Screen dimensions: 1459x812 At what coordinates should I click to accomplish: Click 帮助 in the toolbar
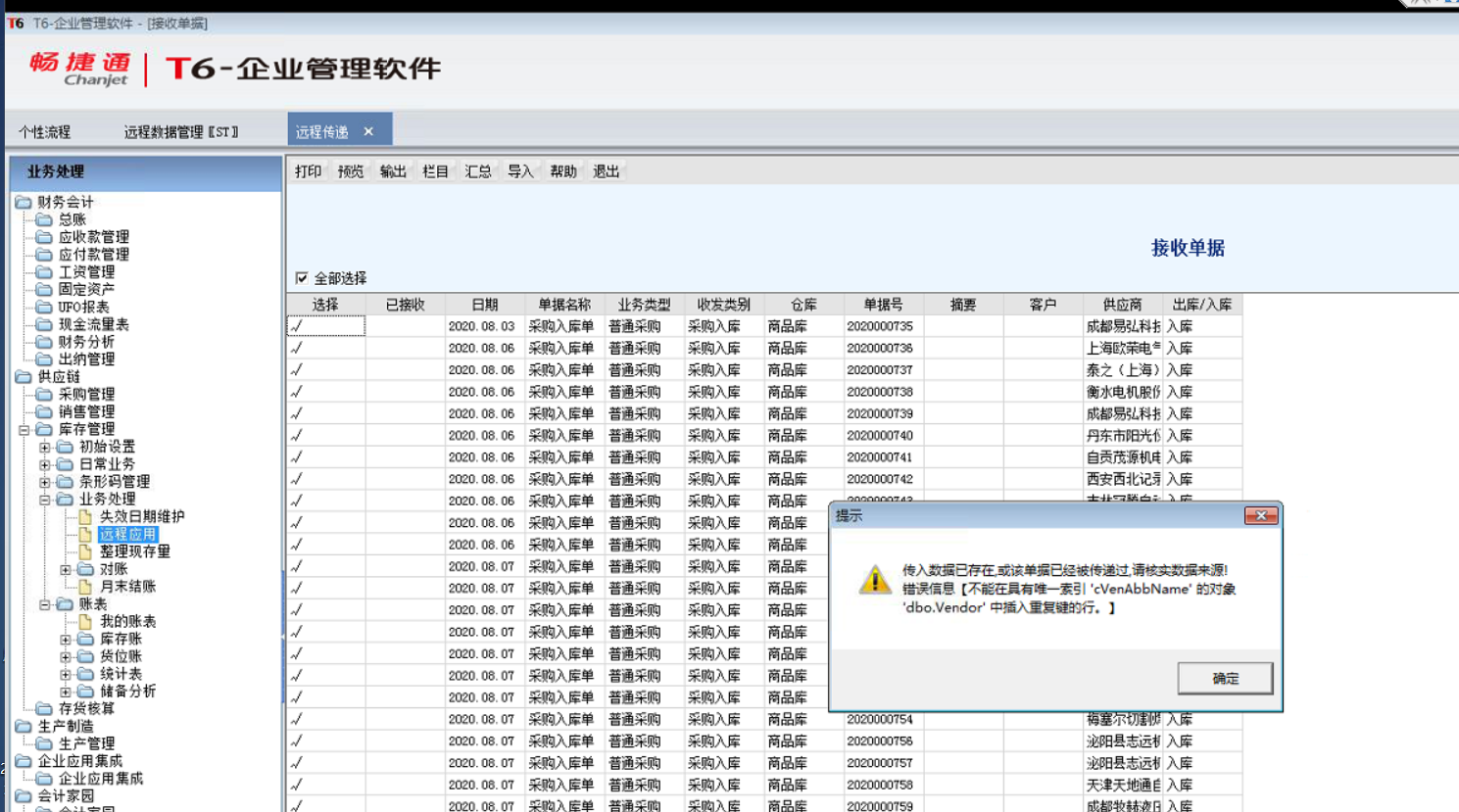pyautogui.click(x=563, y=171)
